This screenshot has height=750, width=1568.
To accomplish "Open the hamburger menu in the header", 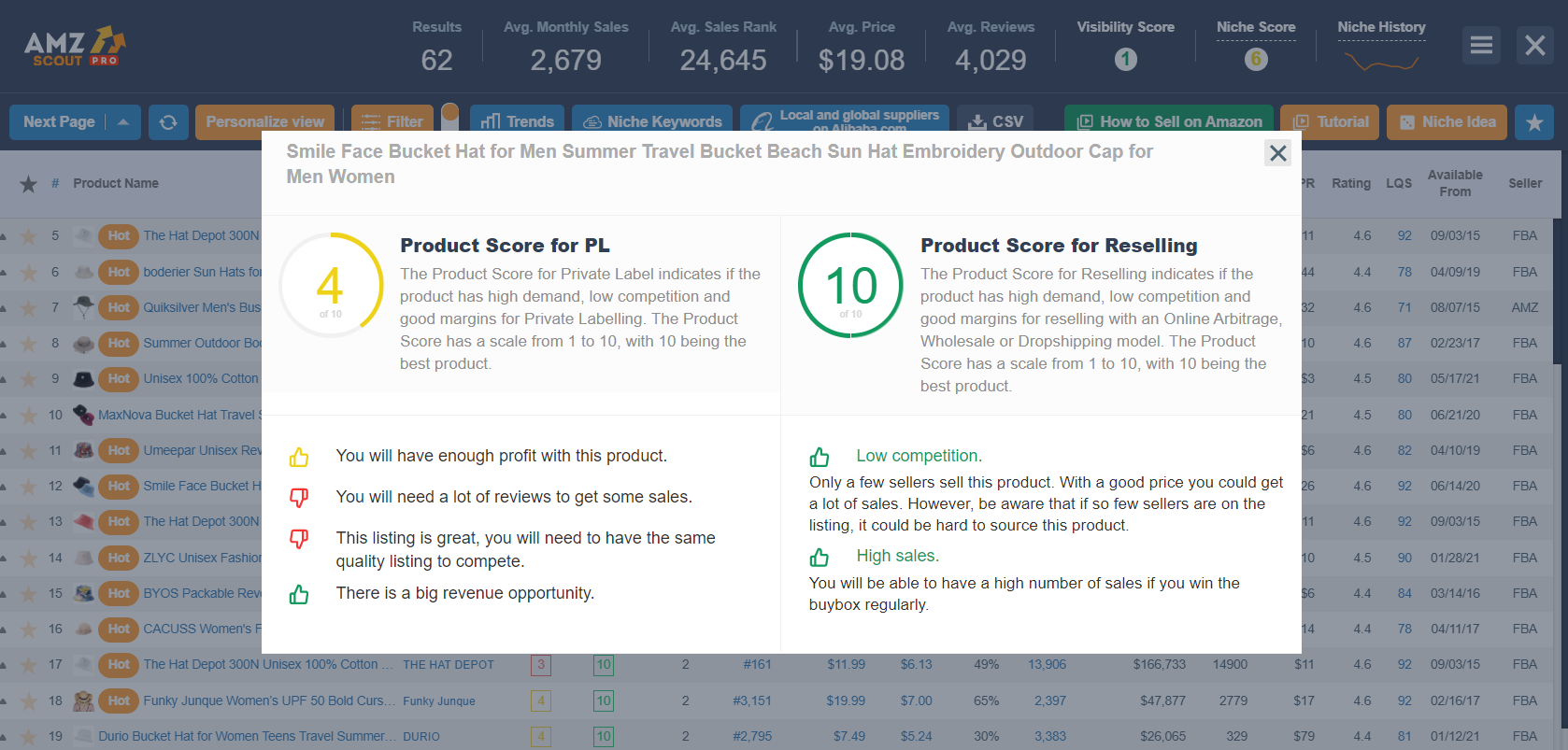I will (1481, 45).
